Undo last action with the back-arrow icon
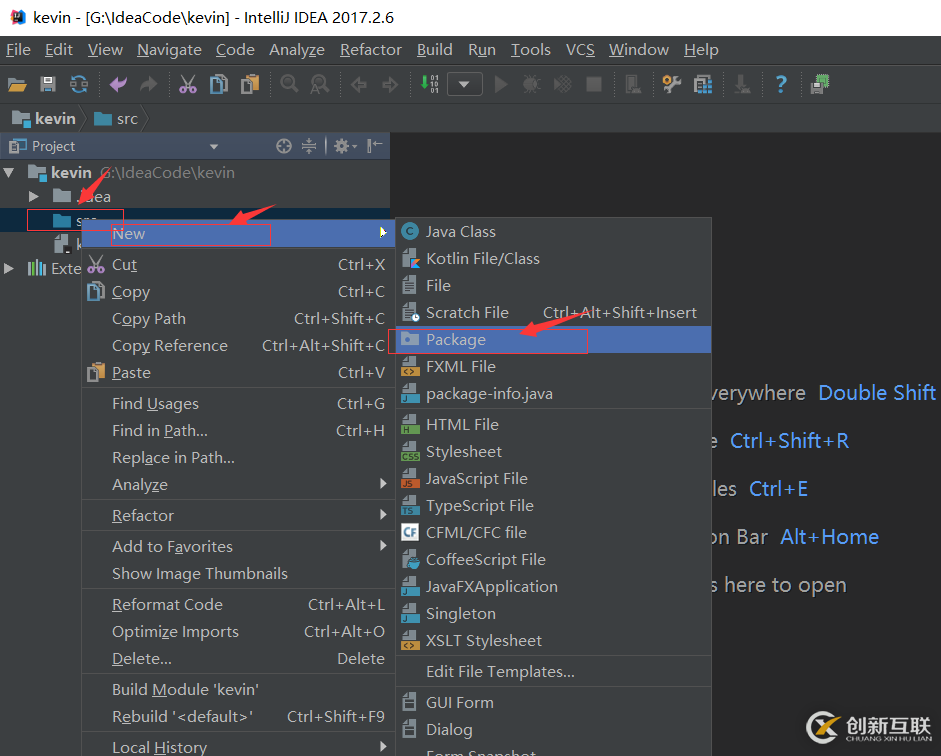The height and width of the screenshot is (756, 941). click(x=117, y=84)
